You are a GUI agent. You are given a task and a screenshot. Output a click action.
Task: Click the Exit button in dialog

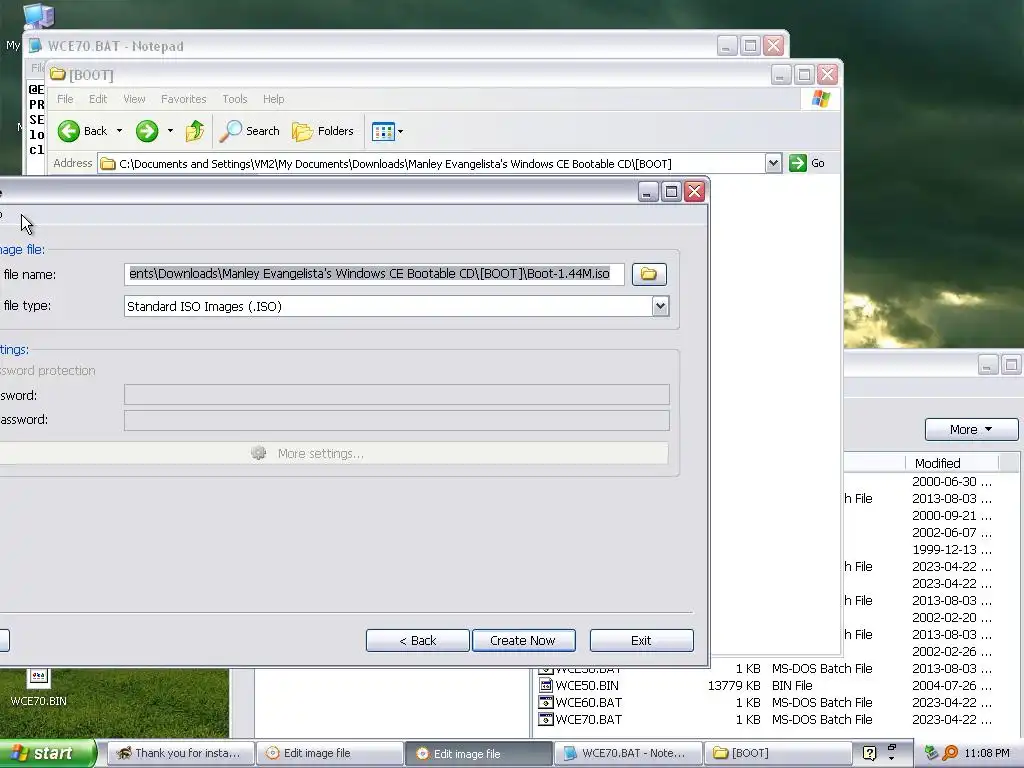tap(641, 641)
